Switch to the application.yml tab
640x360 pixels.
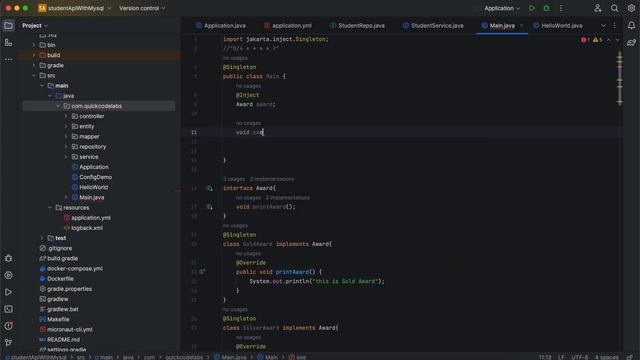tap(288, 25)
